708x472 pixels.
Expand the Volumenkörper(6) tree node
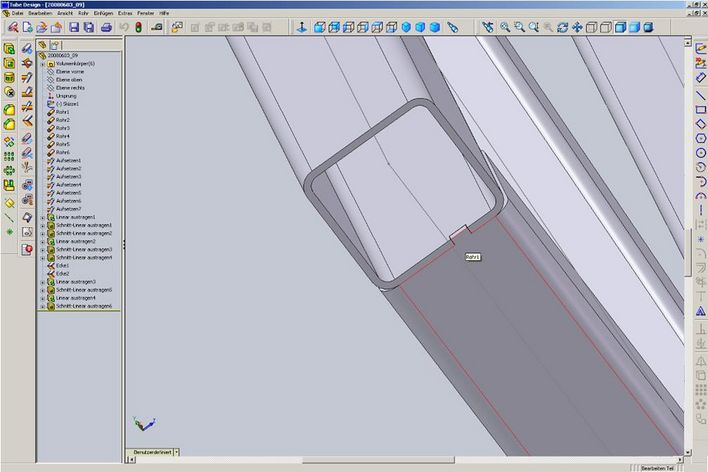click(x=42, y=63)
